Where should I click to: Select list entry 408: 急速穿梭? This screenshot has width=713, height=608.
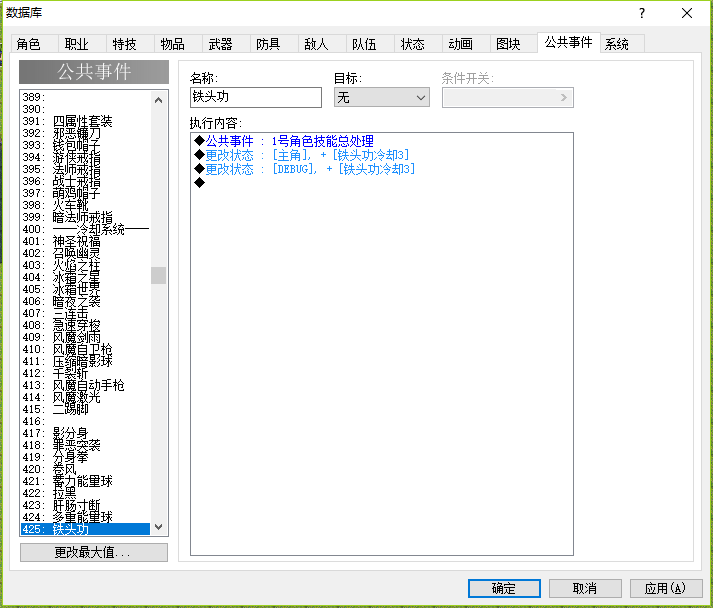[x=85, y=325]
